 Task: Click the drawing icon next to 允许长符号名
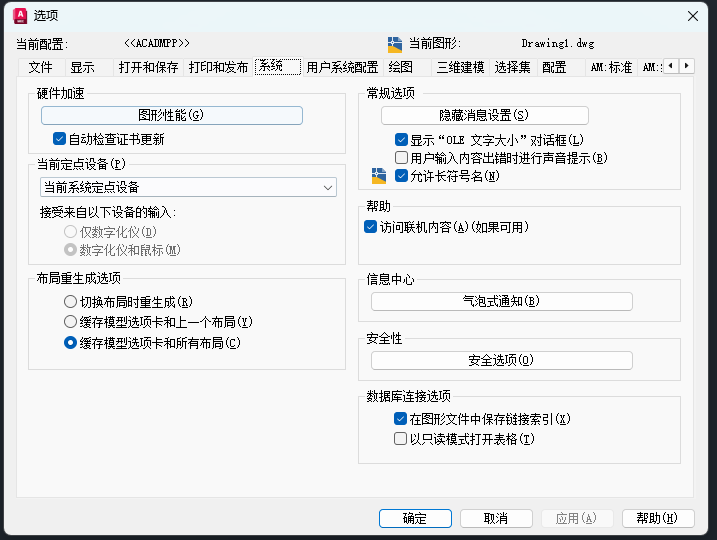(379, 176)
